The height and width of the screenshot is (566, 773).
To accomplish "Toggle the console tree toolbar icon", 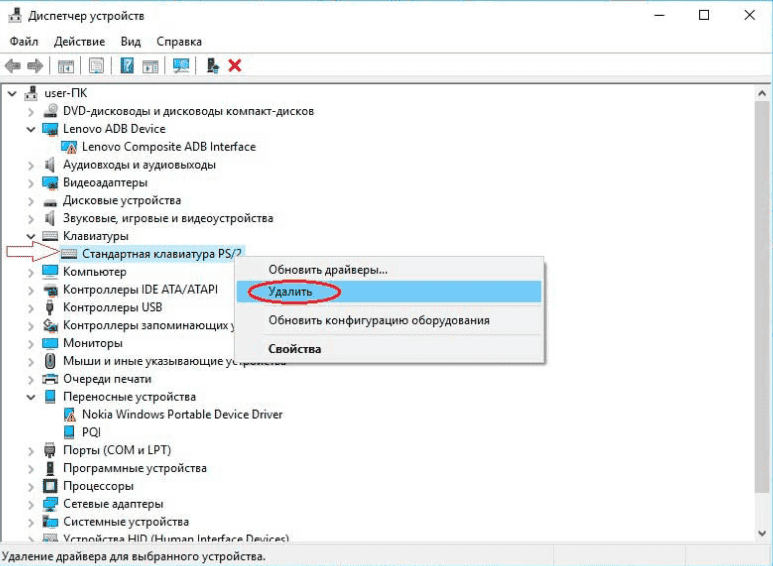I will [66, 66].
